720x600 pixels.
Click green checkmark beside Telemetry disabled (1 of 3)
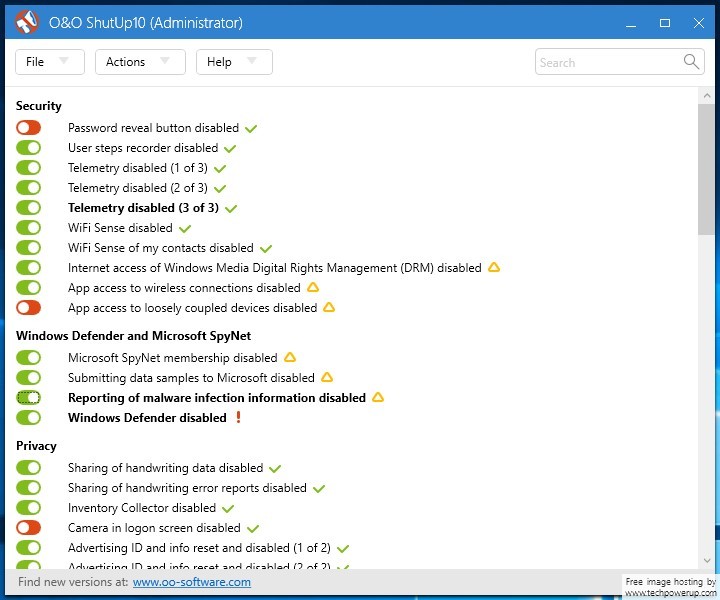coord(220,168)
